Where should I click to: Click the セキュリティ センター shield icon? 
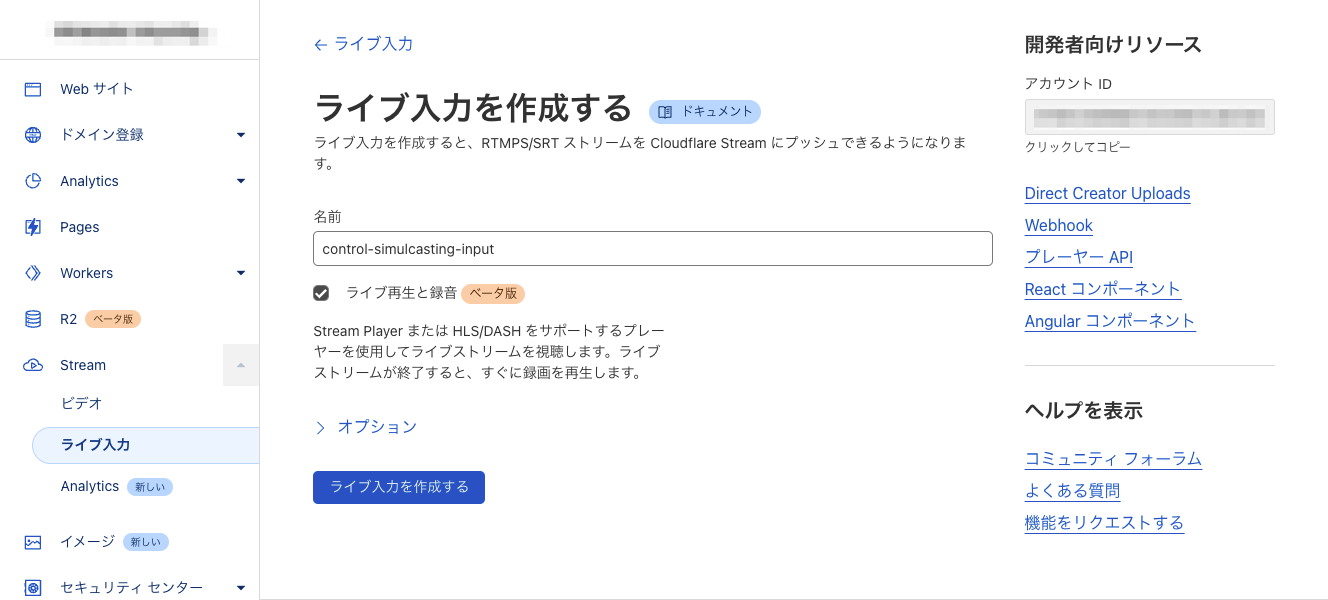32,587
